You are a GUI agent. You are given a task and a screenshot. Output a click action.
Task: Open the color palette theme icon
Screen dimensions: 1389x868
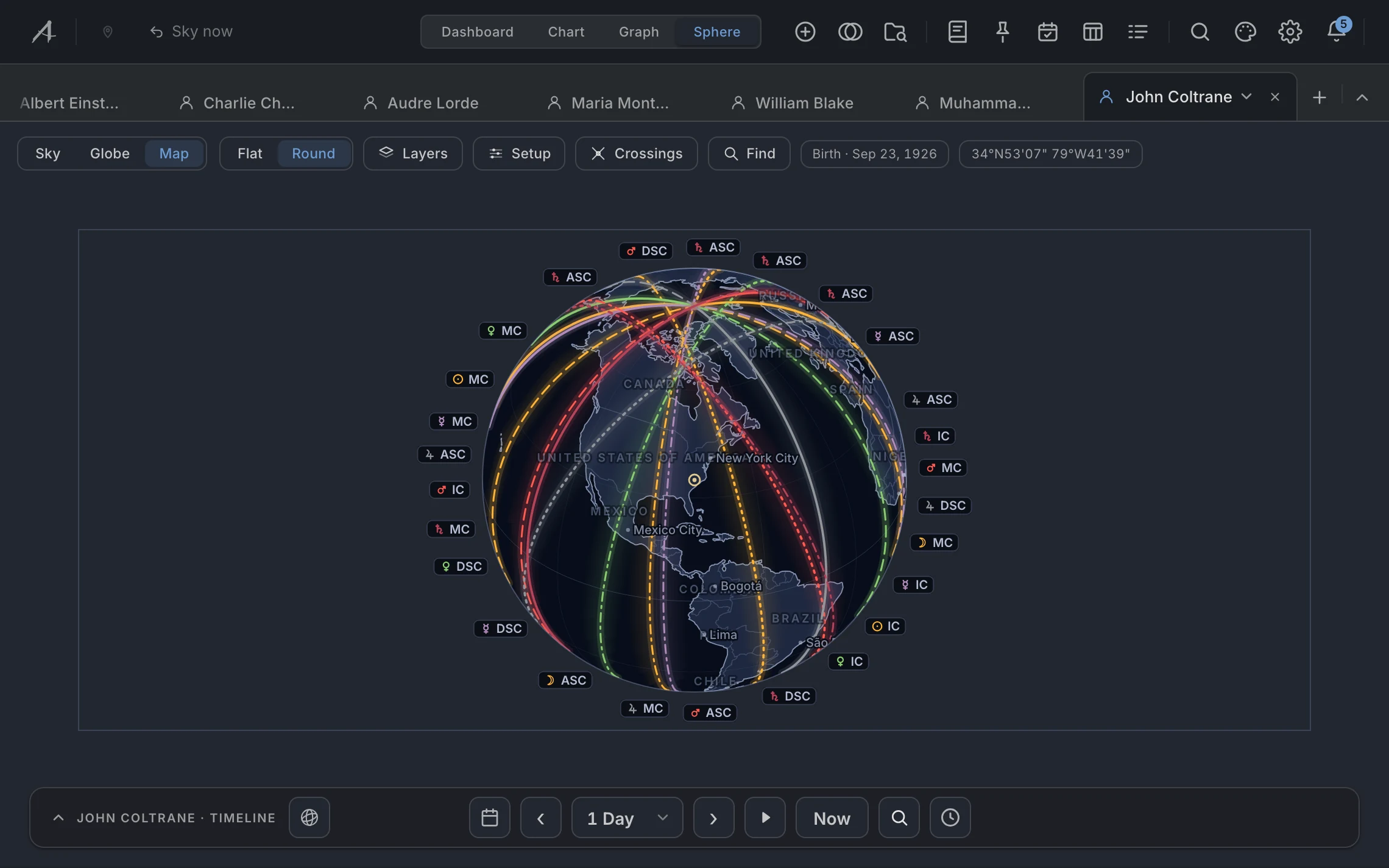click(1245, 32)
